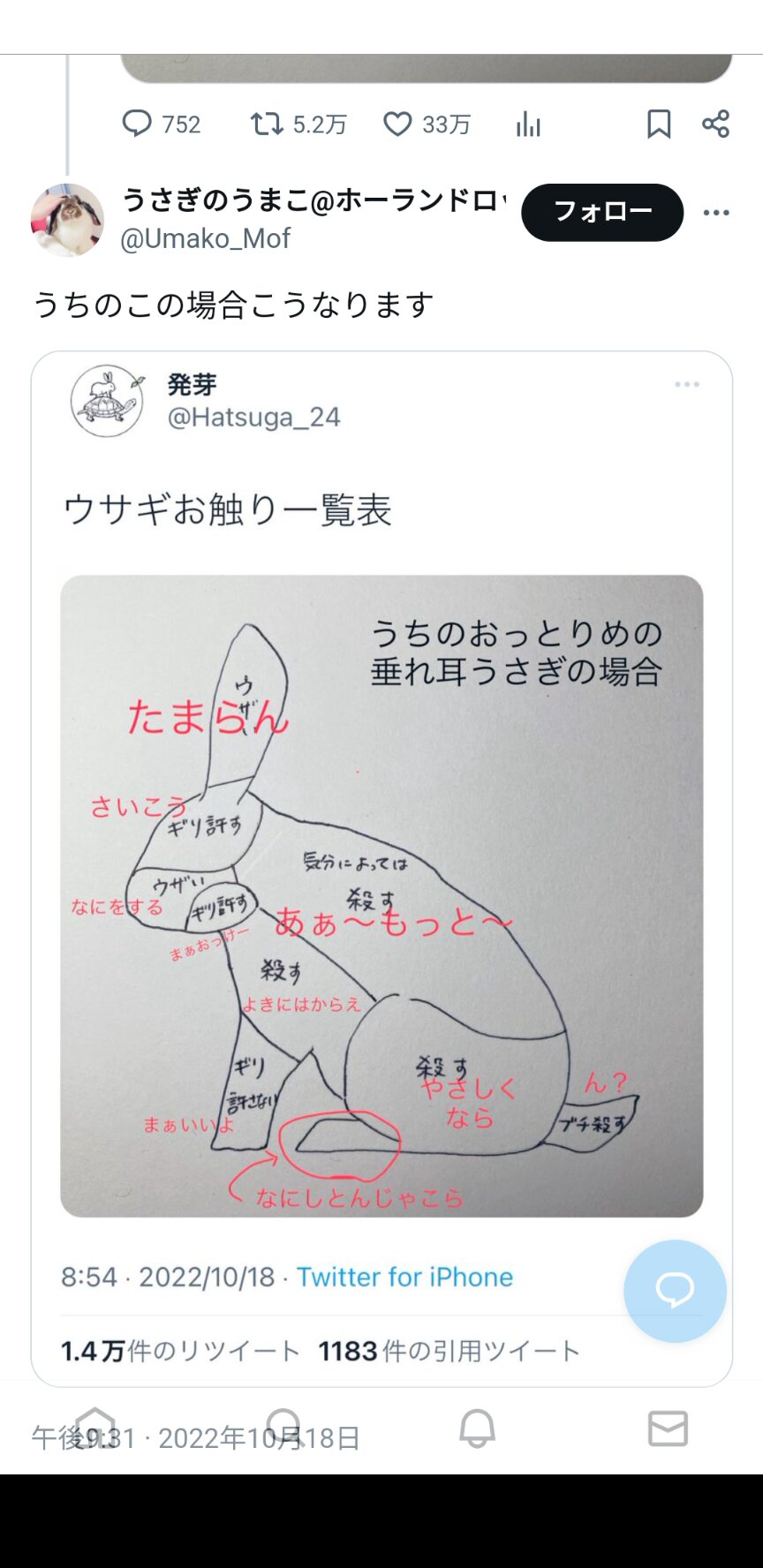Open うさぎのうまこ profile avatar

(x=67, y=220)
